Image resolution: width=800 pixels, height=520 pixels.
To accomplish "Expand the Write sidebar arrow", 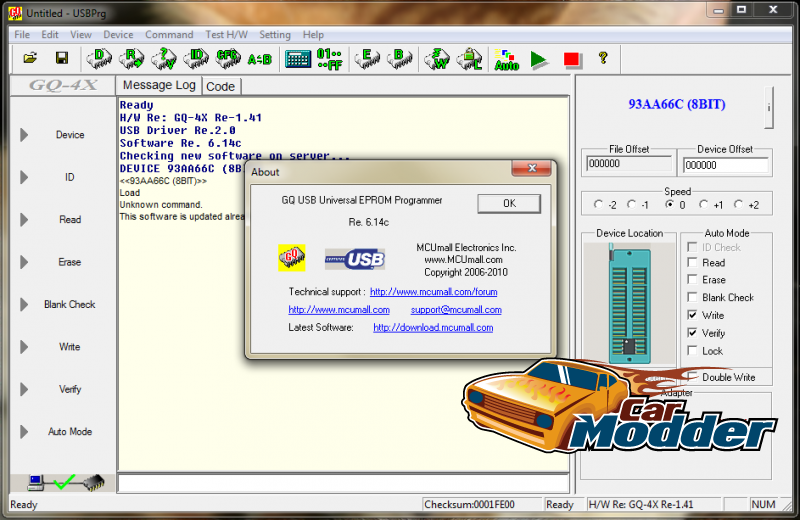I will pos(24,346).
